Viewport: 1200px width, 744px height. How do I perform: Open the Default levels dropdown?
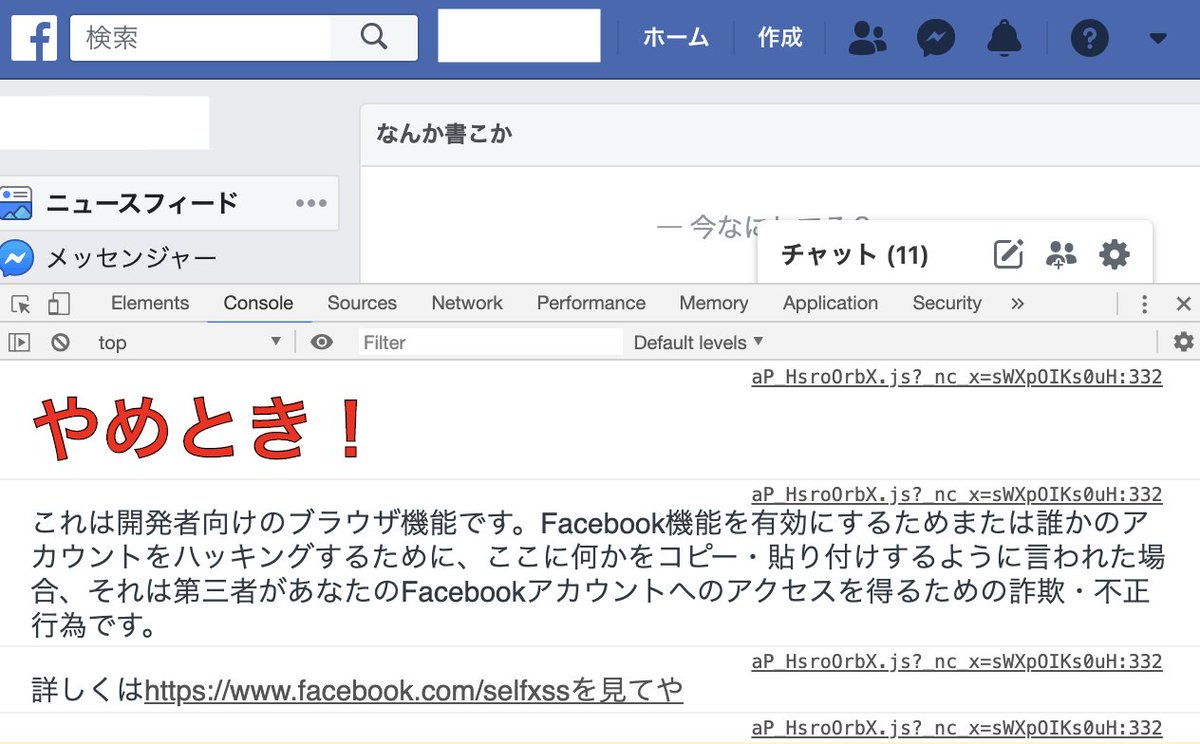tap(698, 343)
